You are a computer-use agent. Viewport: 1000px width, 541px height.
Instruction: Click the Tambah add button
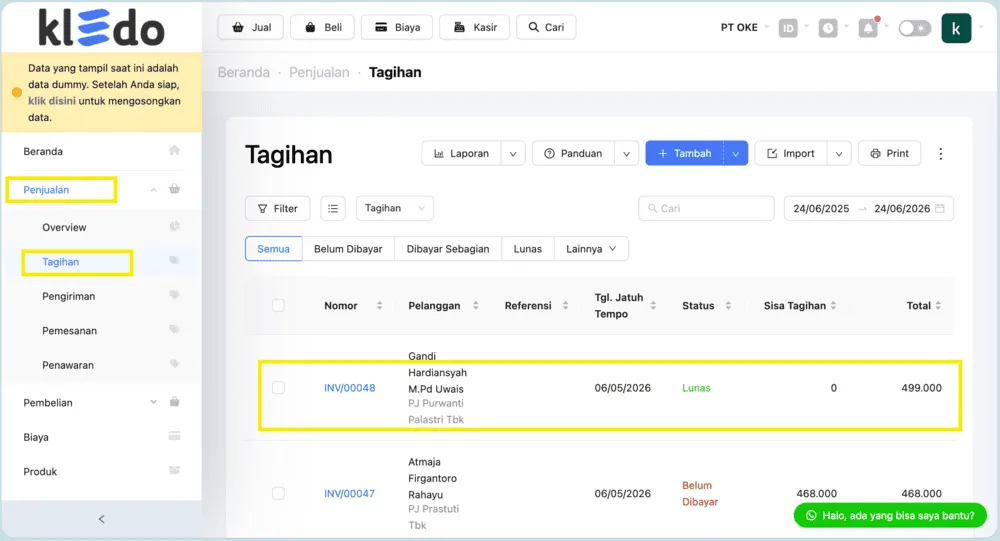coord(684,153)
